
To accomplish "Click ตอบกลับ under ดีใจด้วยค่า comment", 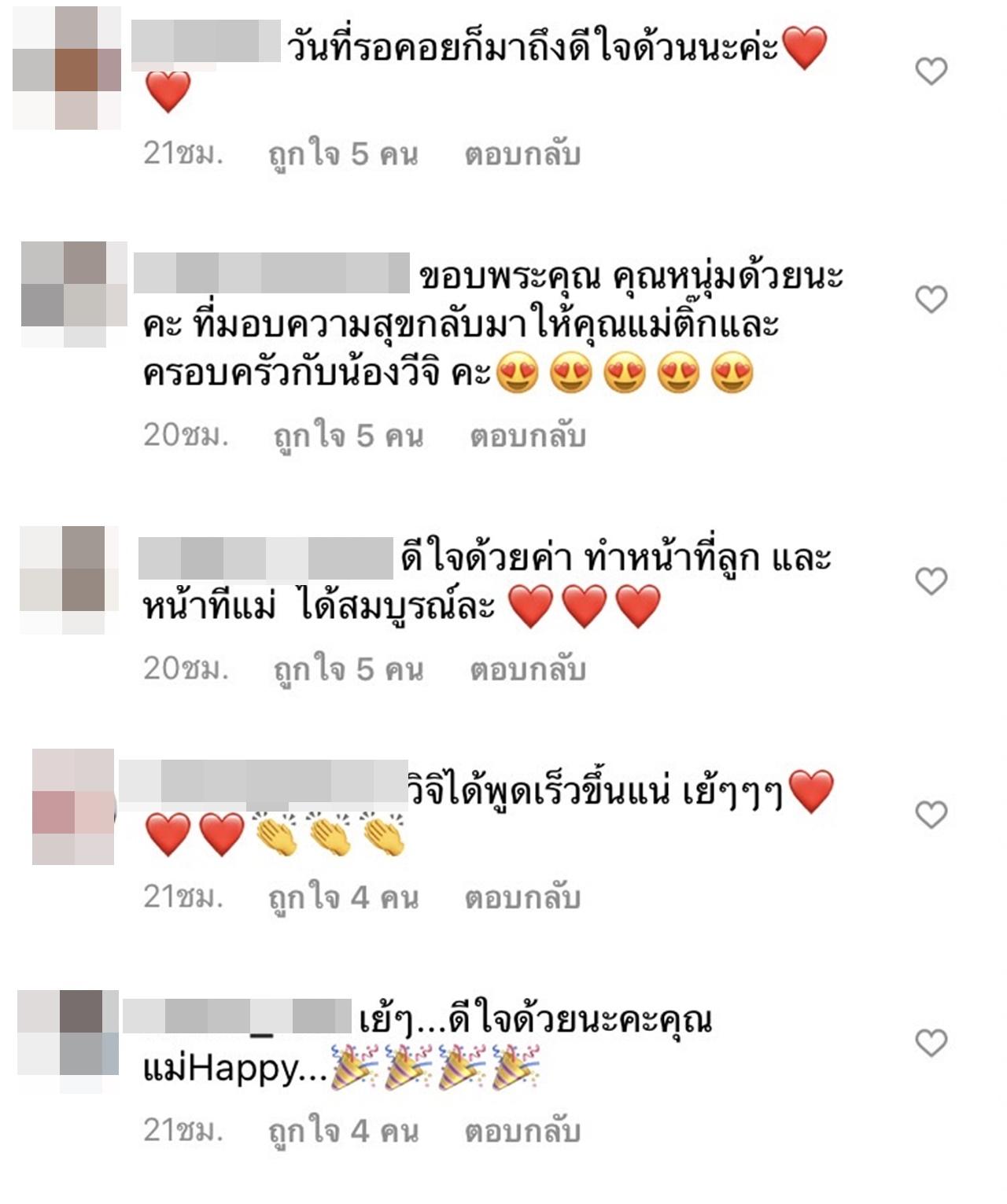I will tap(528, 669).
